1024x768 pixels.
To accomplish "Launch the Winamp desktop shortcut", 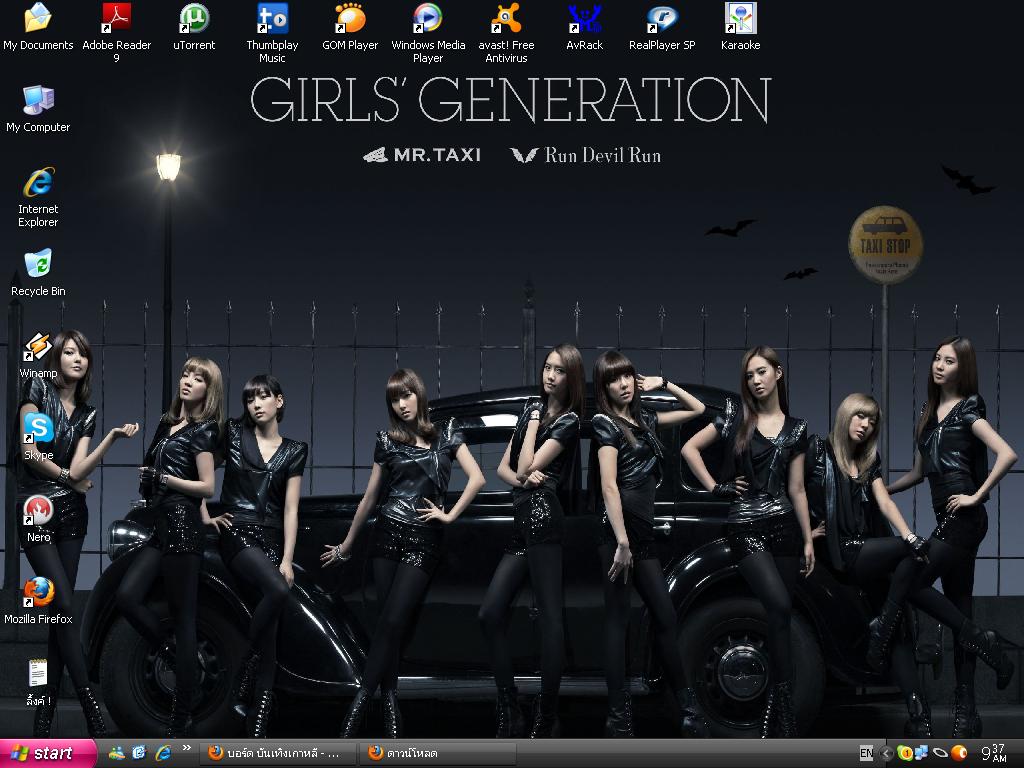I will point(38,355).
